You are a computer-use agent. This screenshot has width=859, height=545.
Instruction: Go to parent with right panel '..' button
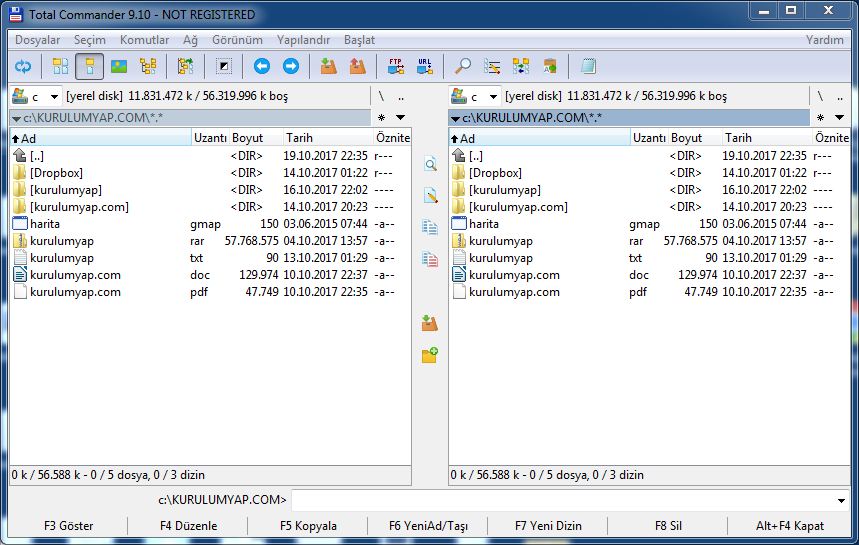(x=840, y=96)
